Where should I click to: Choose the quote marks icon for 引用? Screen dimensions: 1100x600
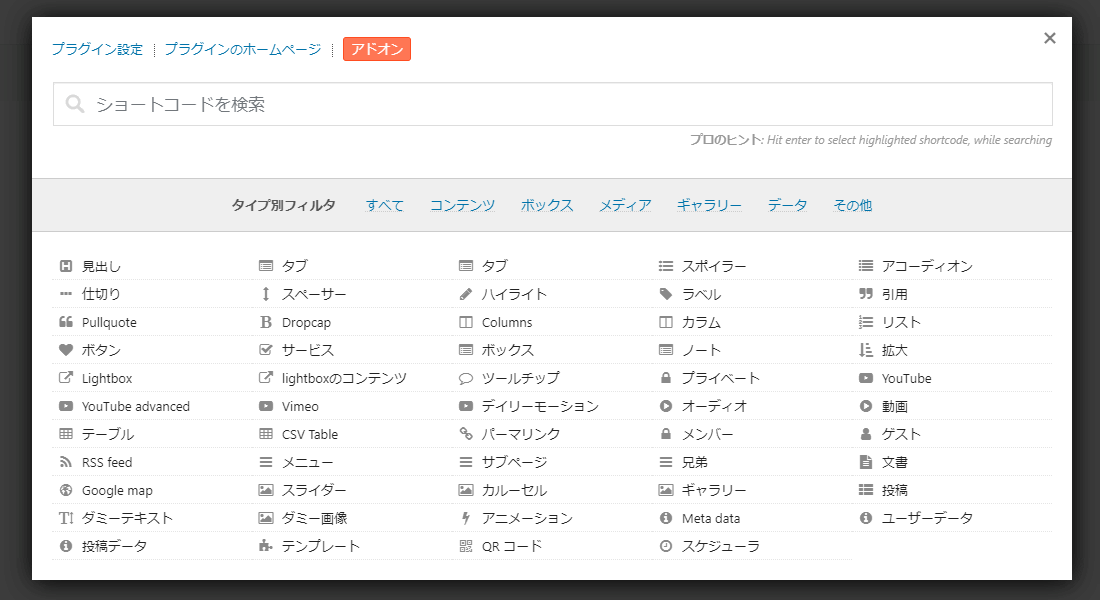tap(866, 294)
